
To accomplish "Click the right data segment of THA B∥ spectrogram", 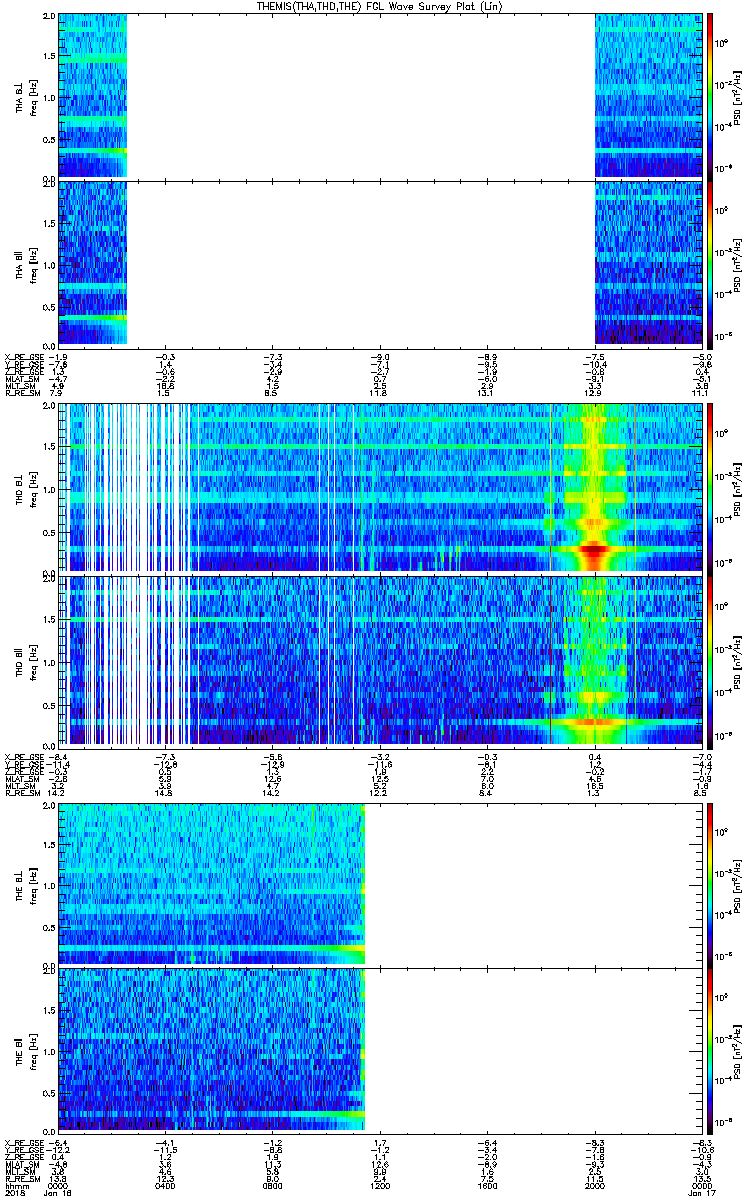I will (650, 261).
